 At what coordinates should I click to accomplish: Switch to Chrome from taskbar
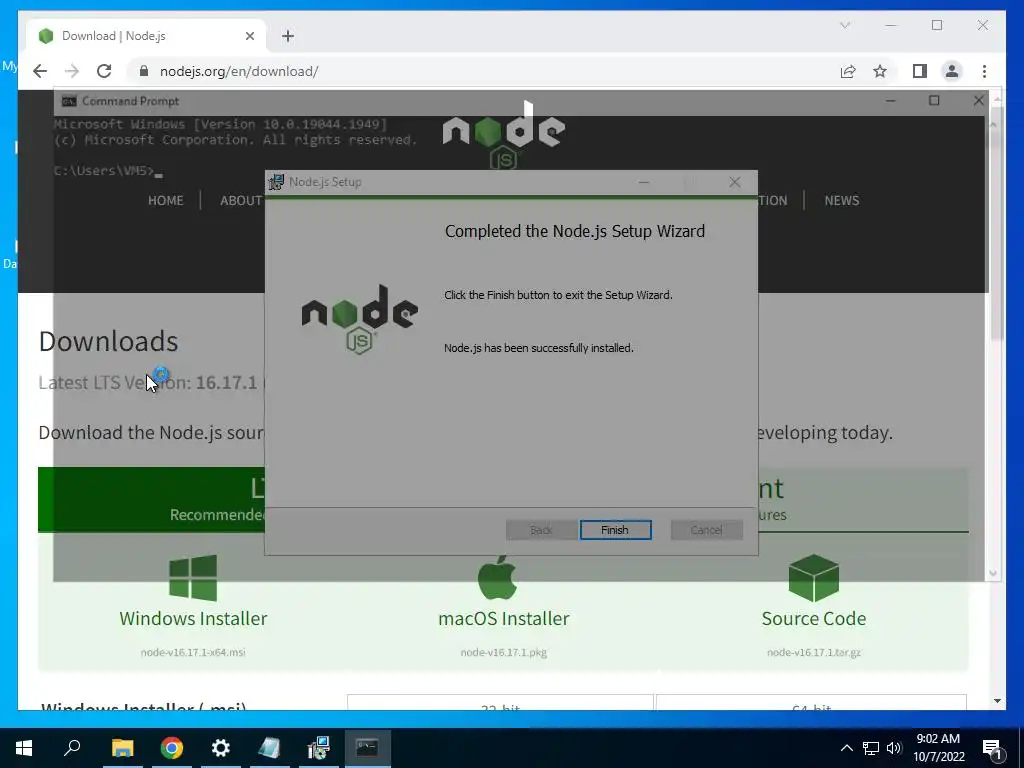(x=172, y=748)
